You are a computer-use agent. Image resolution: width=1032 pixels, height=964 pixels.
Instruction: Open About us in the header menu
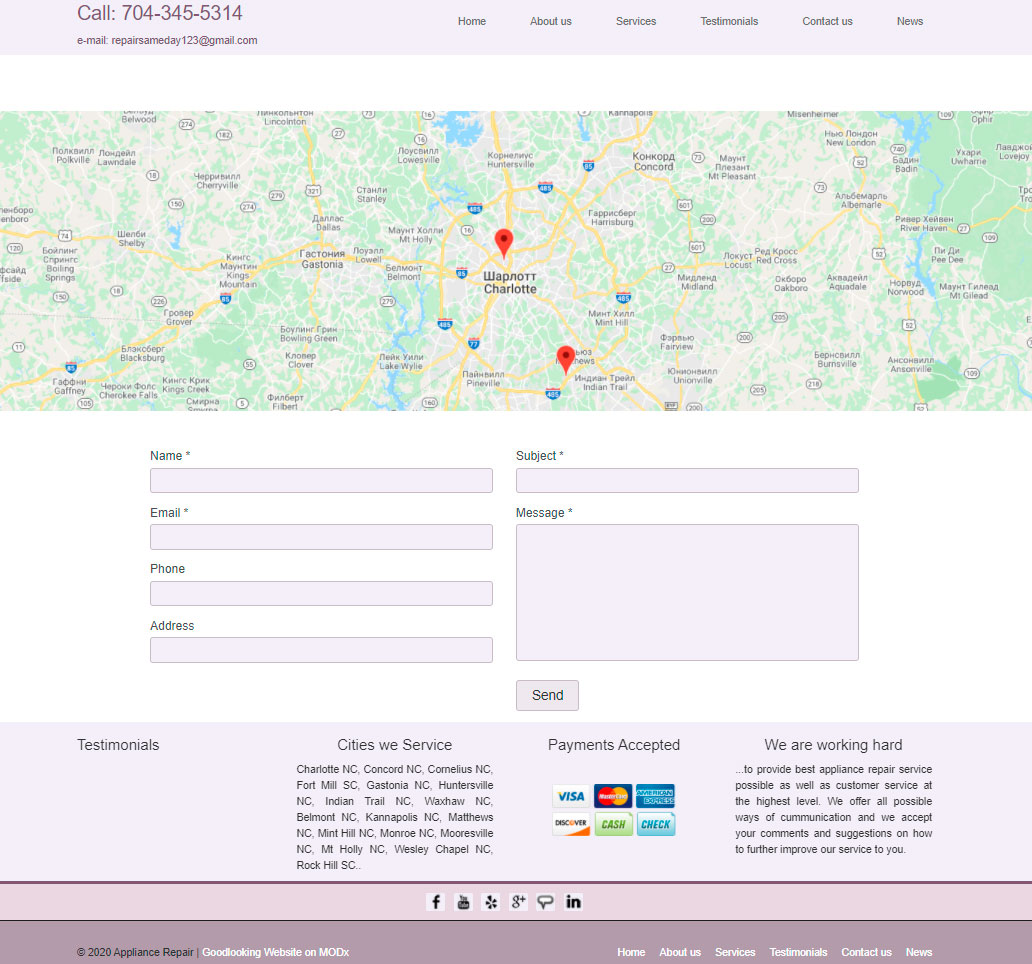tap(551, 21)
